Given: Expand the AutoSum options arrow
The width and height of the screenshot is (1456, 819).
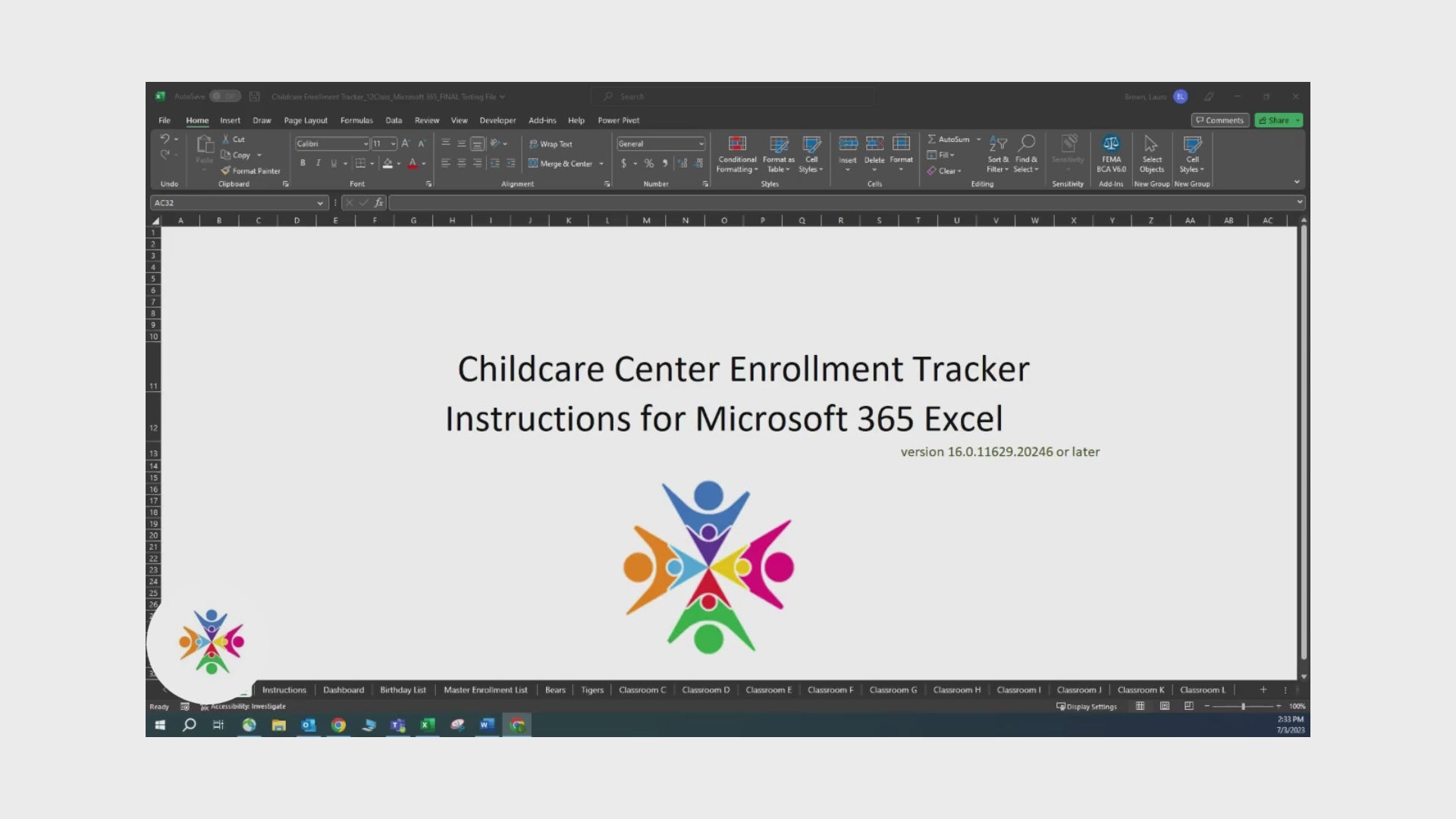Looking at the screenshot, I should point(978,140).
